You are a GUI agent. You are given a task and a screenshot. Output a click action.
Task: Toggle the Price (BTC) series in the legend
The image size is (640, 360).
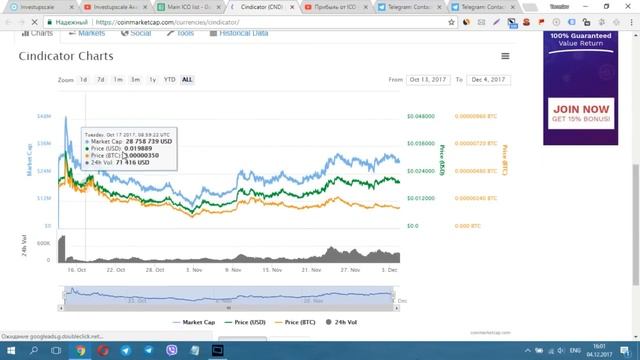pos(296,322)
